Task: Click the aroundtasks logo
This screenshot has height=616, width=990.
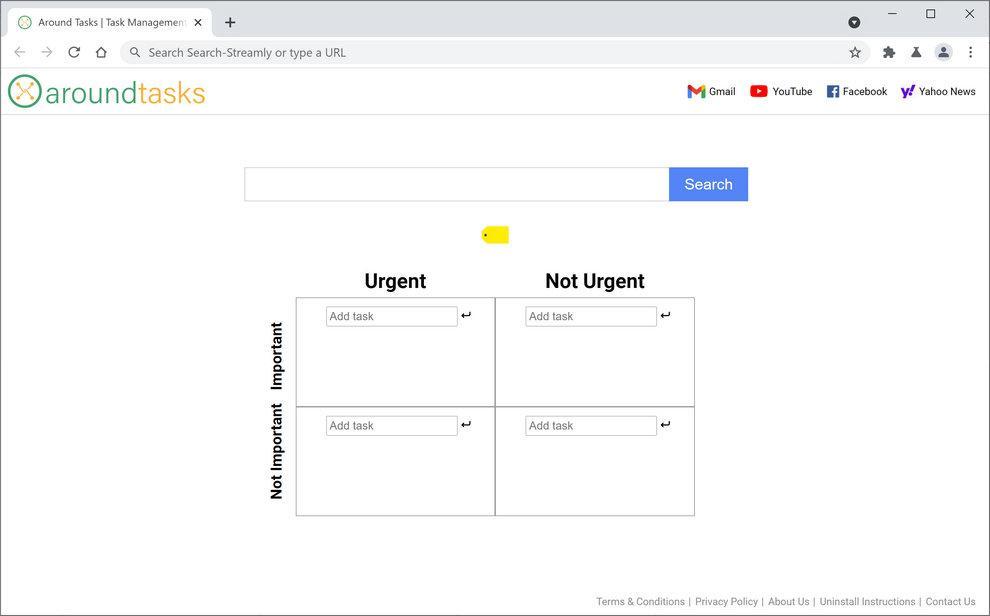Action: coord(106,91)
